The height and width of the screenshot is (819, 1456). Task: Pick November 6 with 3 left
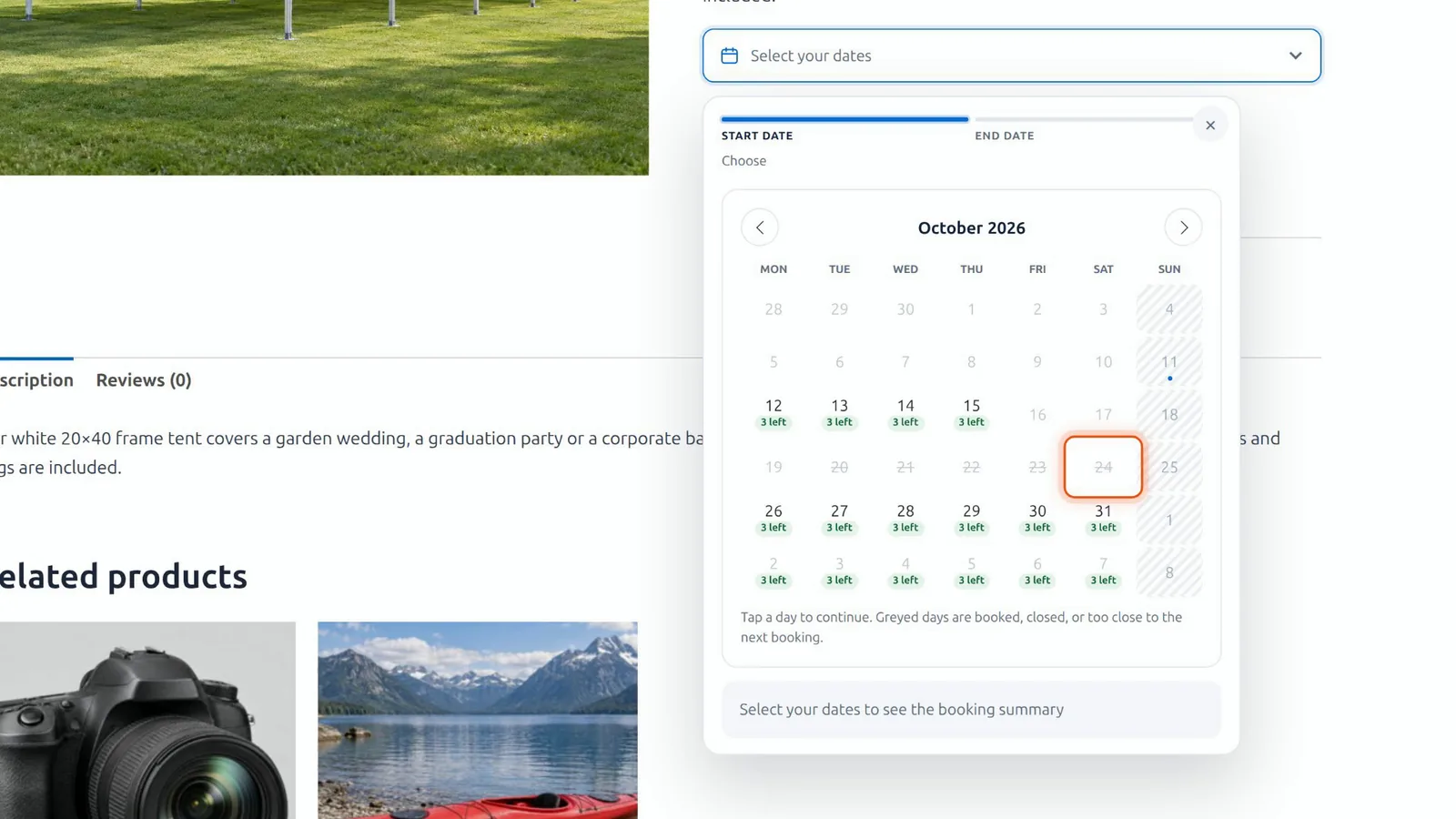[1037, 571]
